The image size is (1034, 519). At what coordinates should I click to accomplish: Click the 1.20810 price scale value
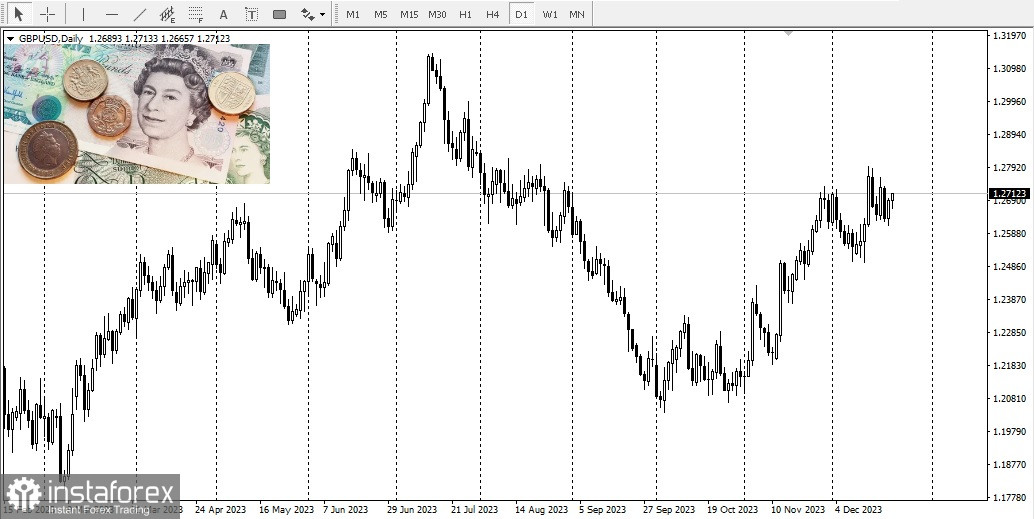point(1008,398)
